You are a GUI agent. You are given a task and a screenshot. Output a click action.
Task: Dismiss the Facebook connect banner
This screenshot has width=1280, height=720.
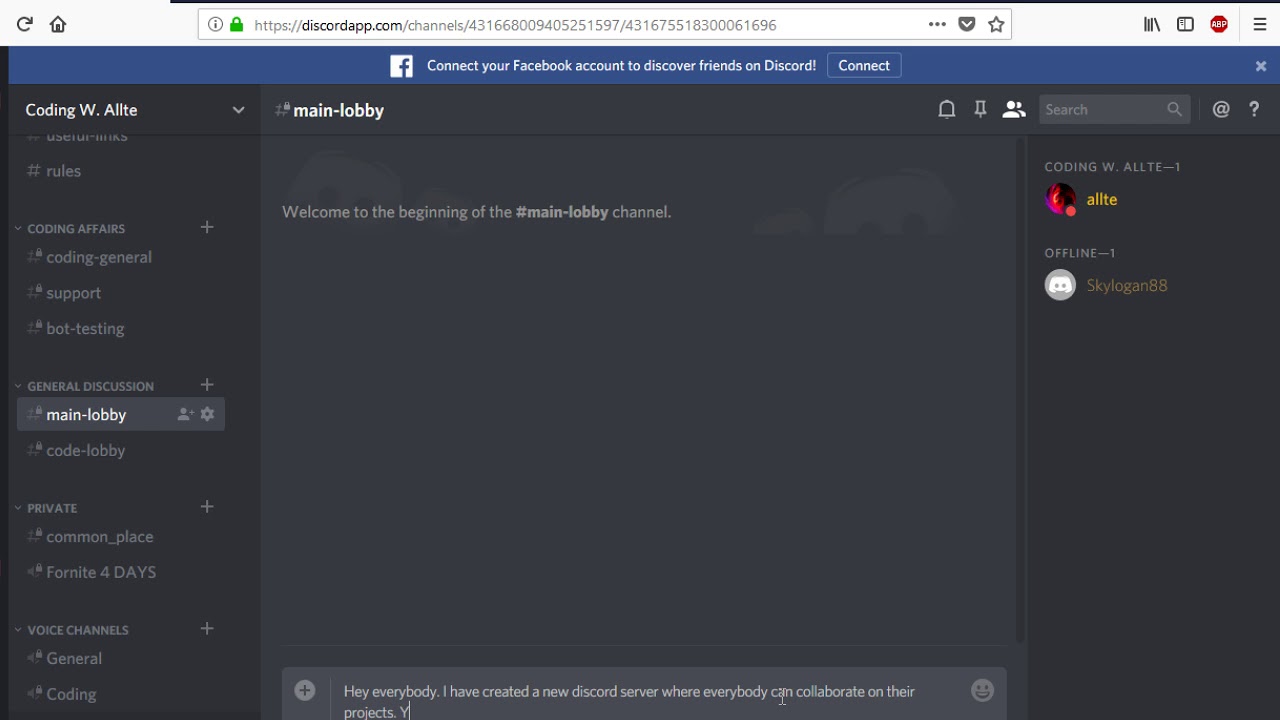click(1261, 66)
